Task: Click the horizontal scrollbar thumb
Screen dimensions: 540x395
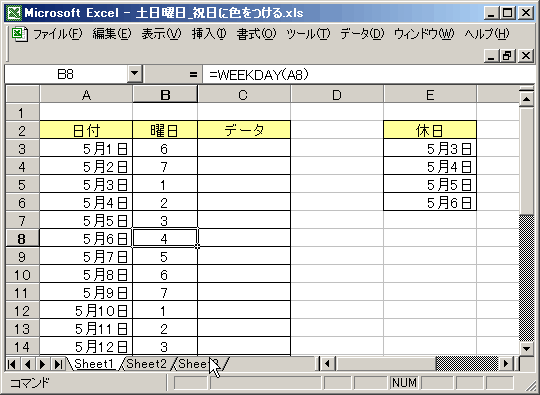Action: click(x=386, y=364)
